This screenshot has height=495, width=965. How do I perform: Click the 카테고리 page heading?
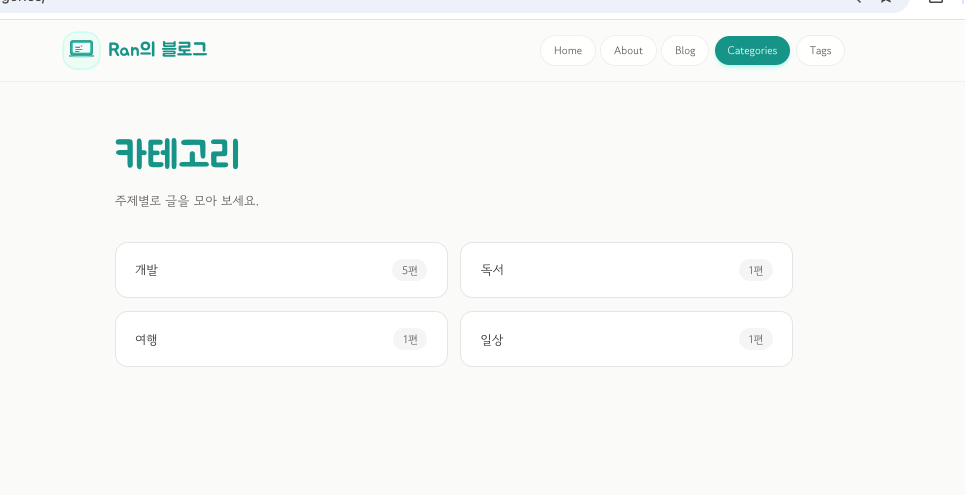tap(177, 153)
